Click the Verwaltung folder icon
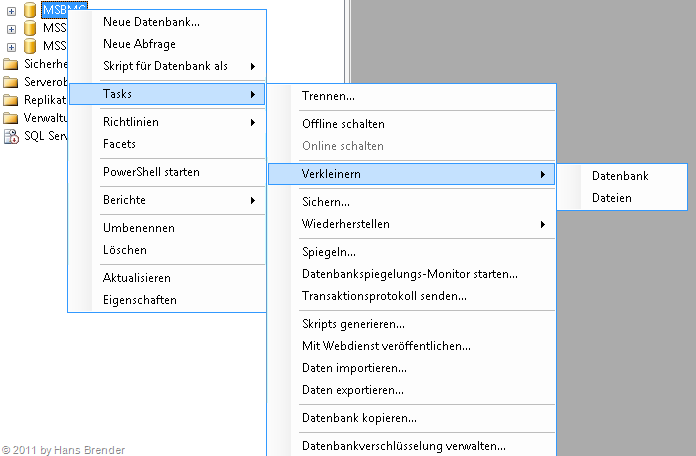Viewport: 696px width, 456px height. (x=11, y=118)
